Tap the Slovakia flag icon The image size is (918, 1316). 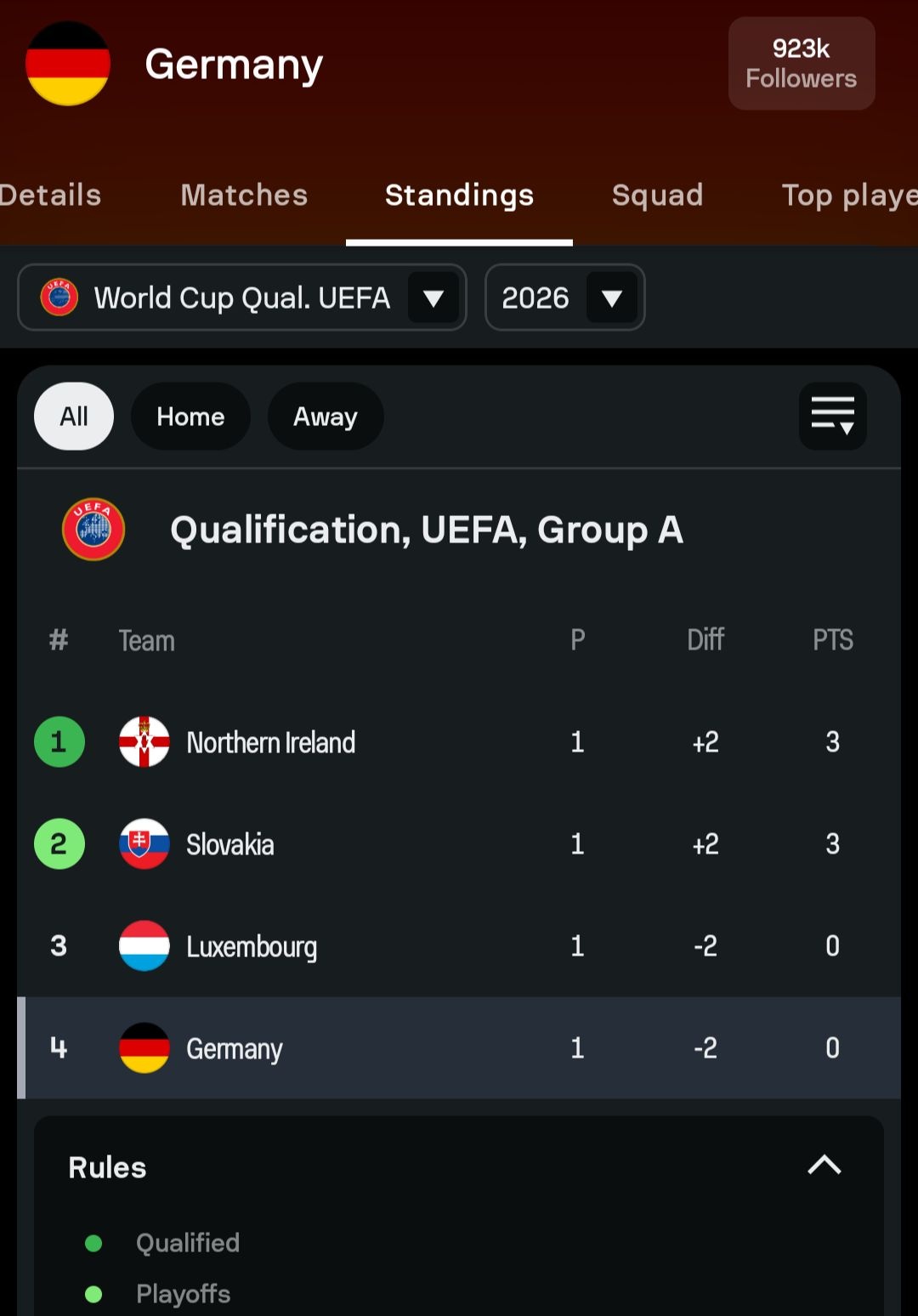click(144, 843)
